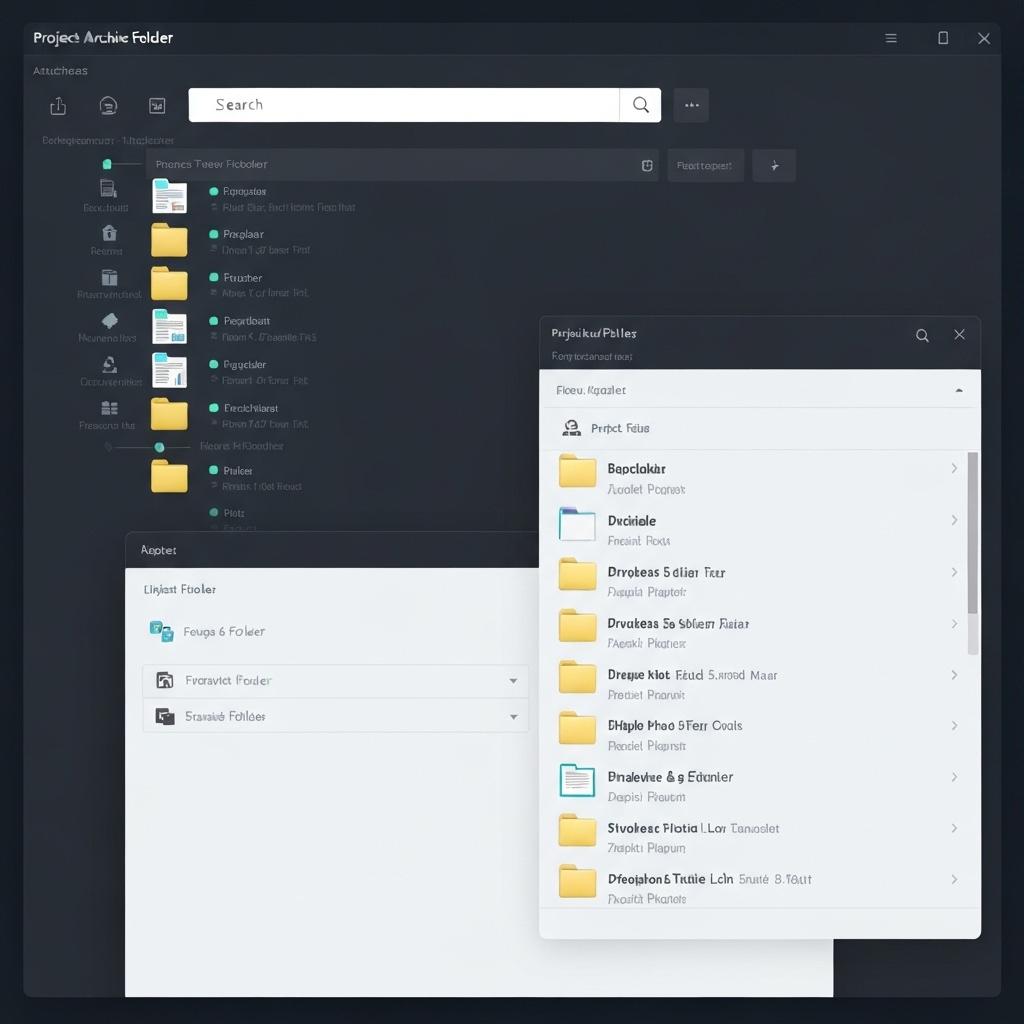Select the Dvciriale folder entry

coord(632,521)
